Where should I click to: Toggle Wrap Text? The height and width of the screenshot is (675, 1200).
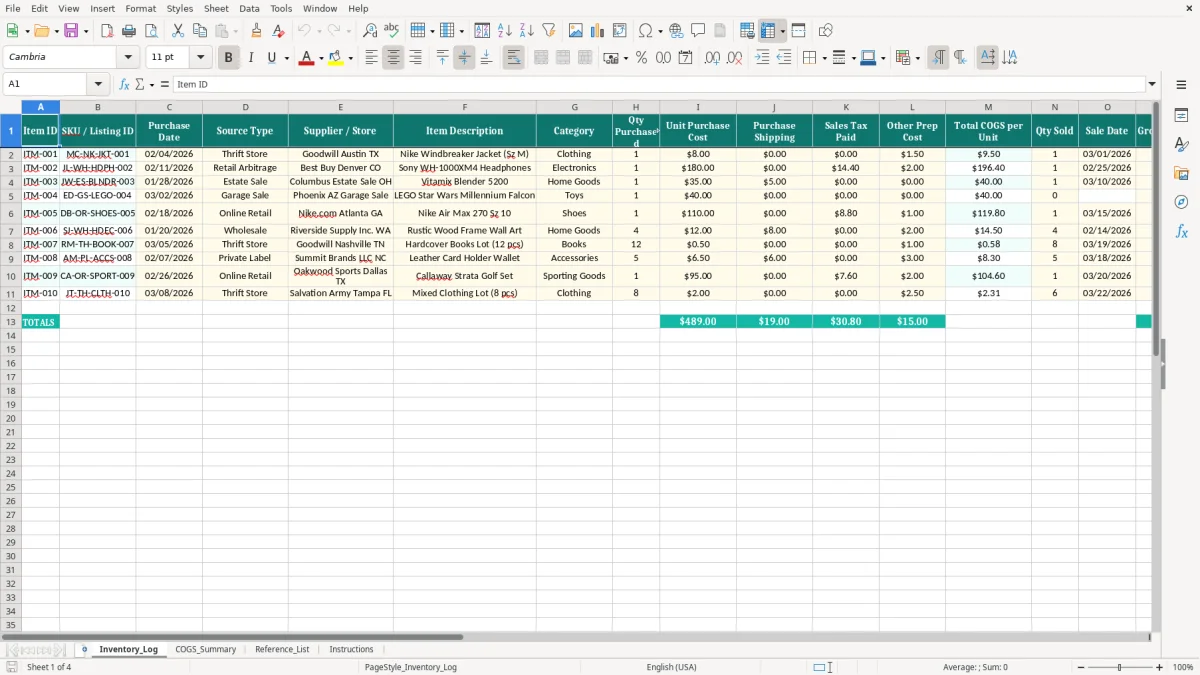click(513, 58)
